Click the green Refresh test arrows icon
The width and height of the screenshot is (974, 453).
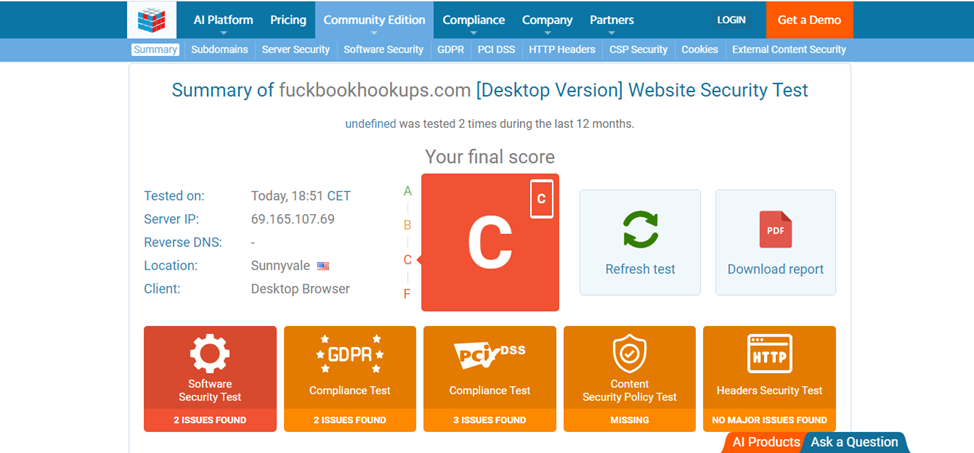640,229
